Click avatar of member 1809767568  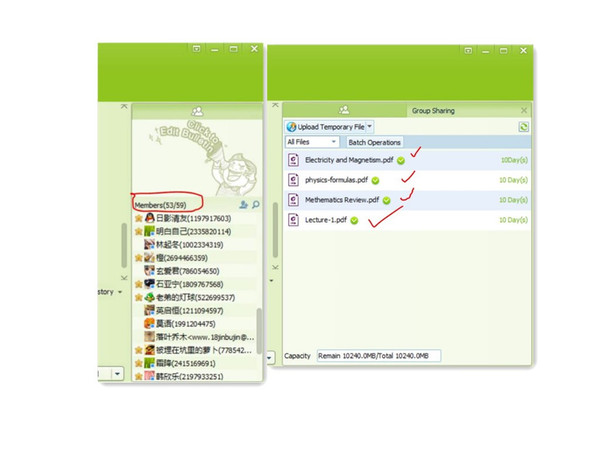149,284
